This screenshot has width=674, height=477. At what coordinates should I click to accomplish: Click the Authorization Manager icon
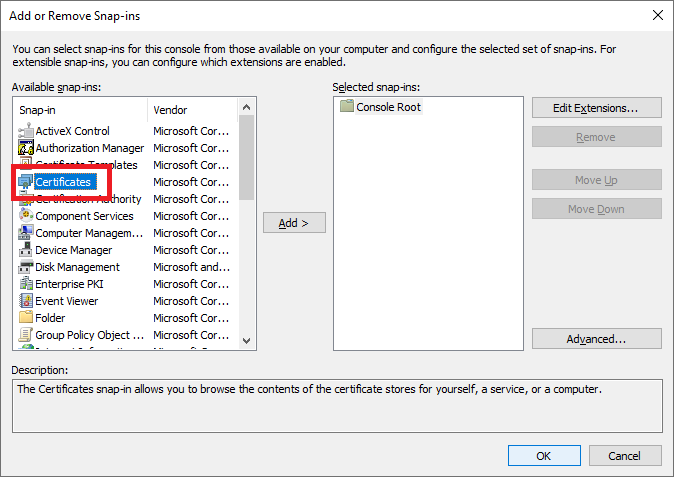26,148
